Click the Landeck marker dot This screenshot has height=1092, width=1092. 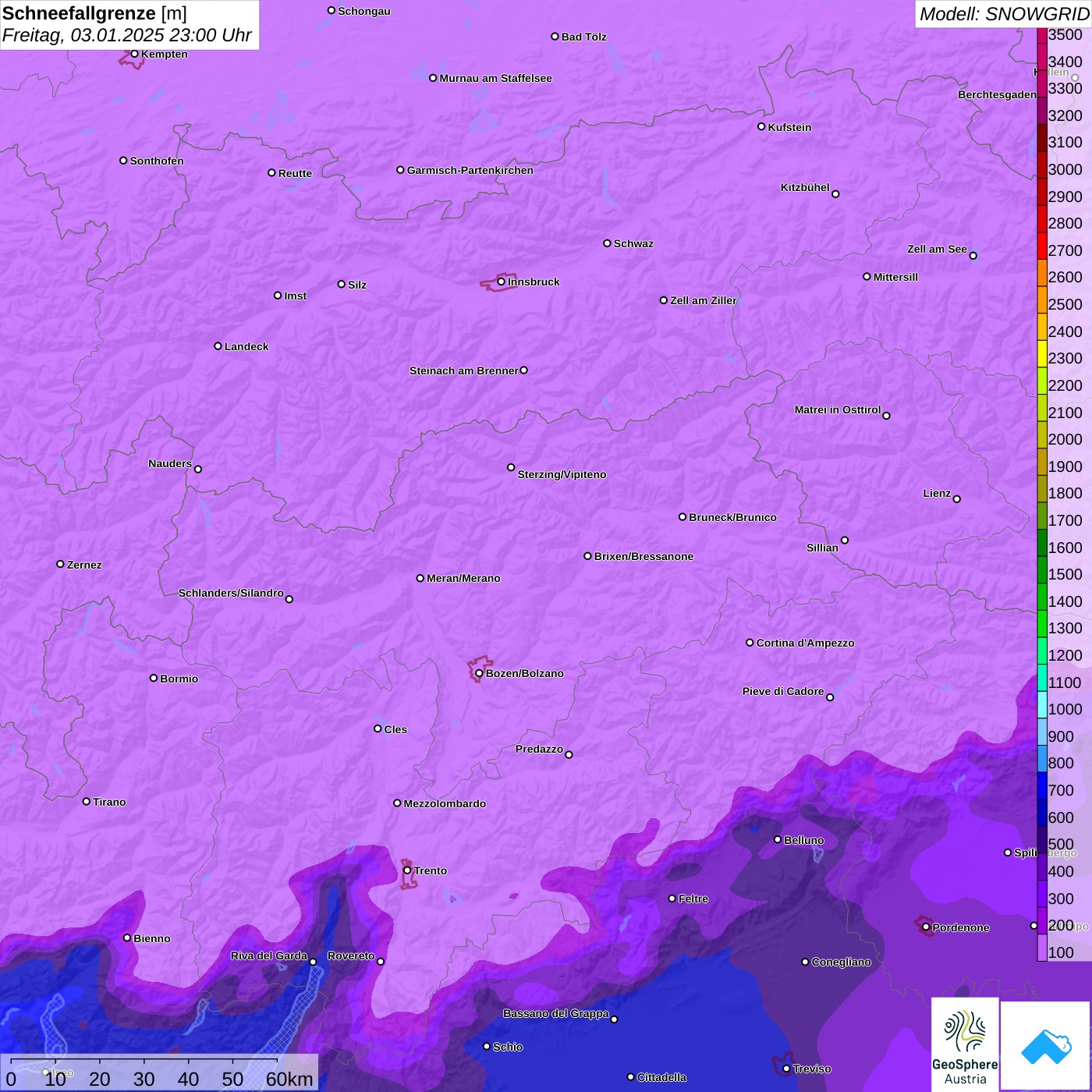point(218,346)
